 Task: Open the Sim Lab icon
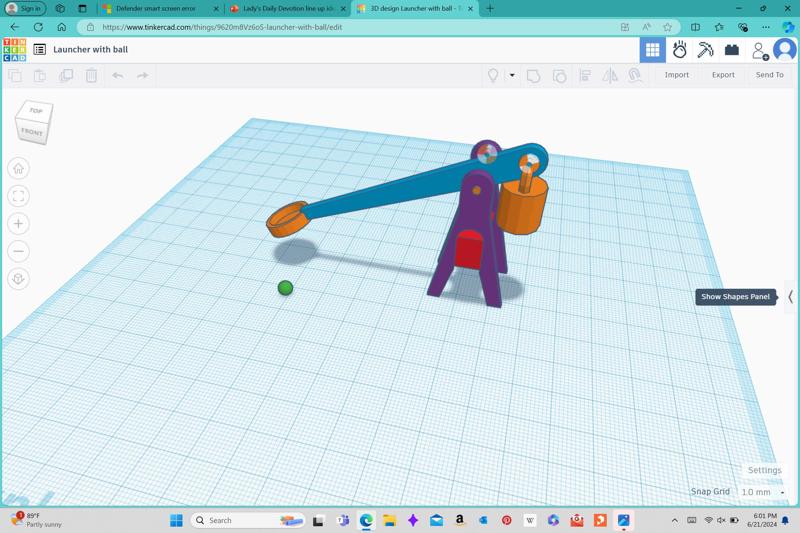pyautogui.click(x=679, y=50)
